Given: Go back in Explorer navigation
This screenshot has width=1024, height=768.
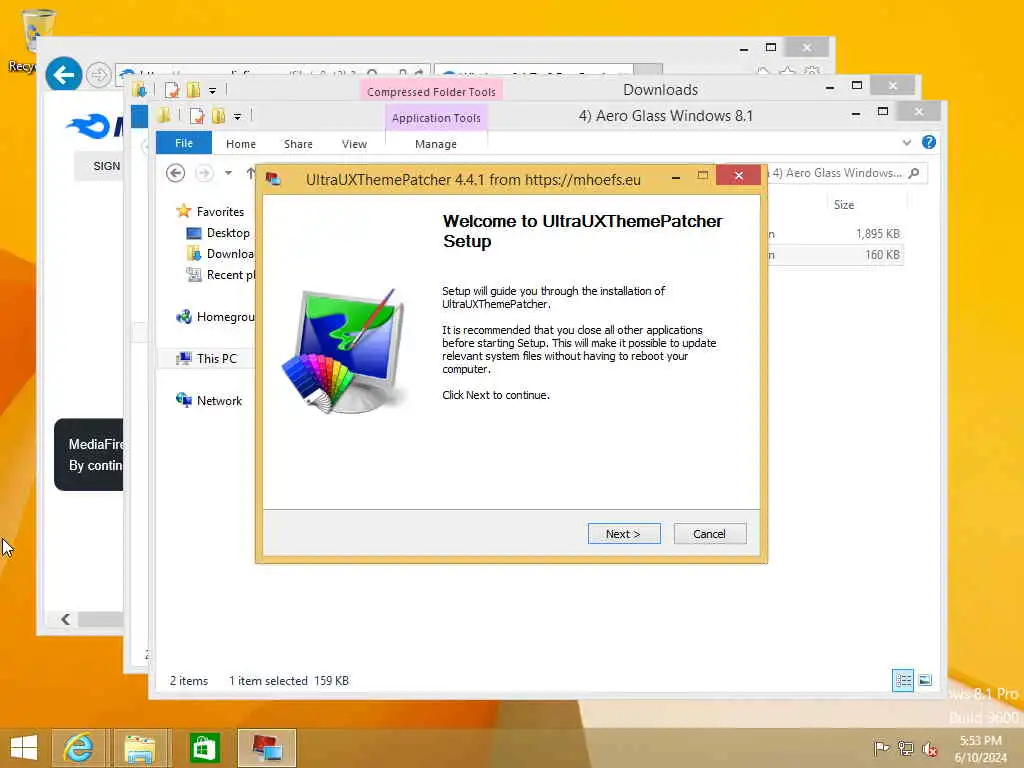Looking at the screenshot, I should [x=175, y=173].
